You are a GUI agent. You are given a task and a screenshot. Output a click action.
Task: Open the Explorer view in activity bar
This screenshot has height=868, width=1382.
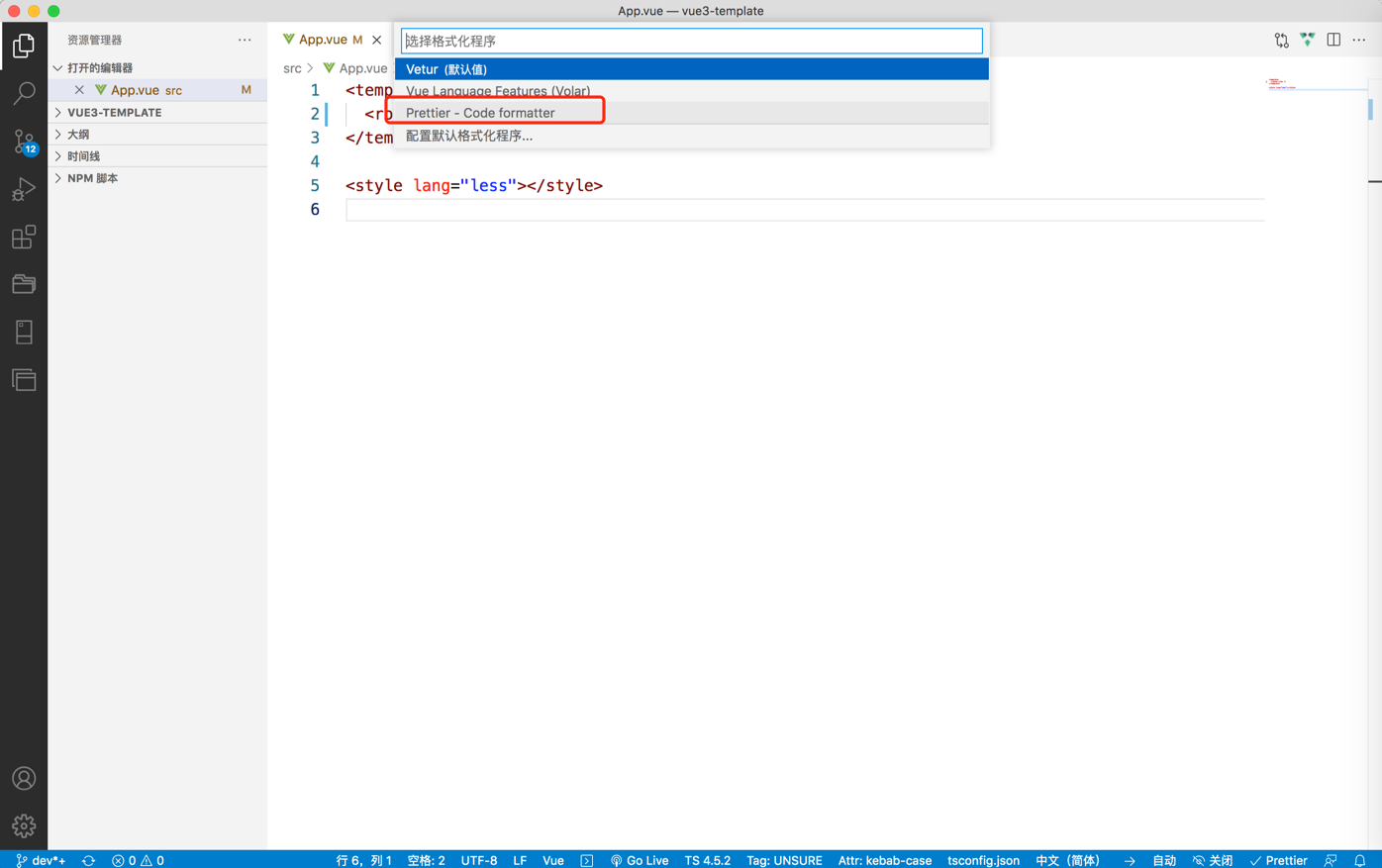pos(24,46)
